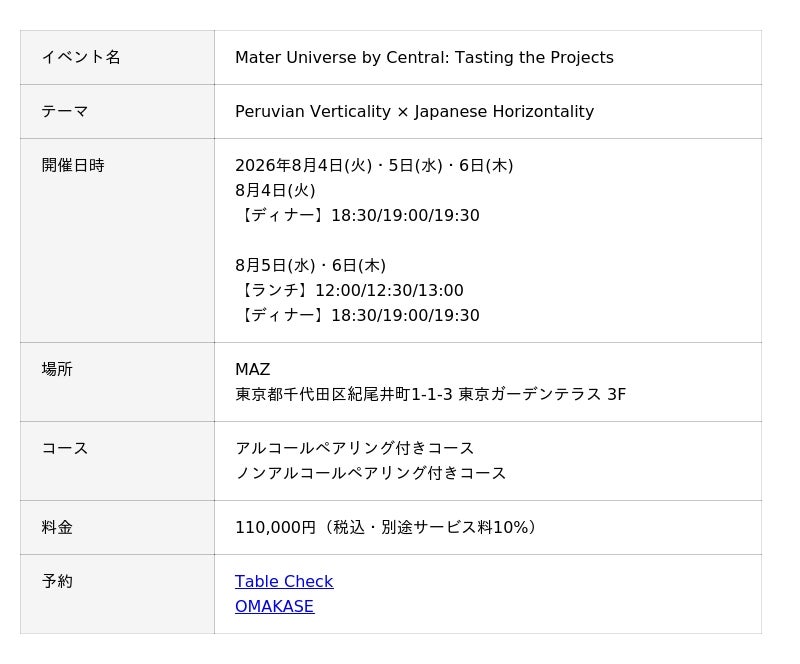Click the ノンアルコールペアリング付きコース line

coord(370,473)
